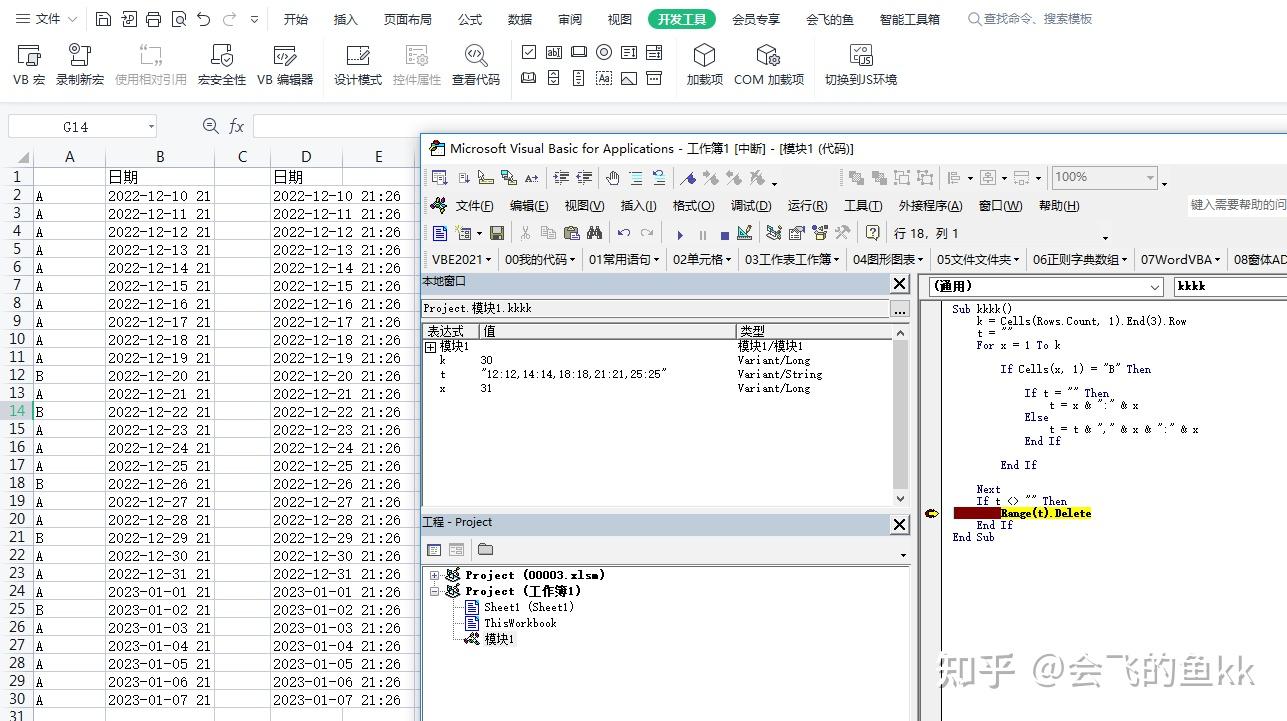Expand the 模块1 entry in Locals window
Screen dimensions: 1287x721
(x=430, y=347)
